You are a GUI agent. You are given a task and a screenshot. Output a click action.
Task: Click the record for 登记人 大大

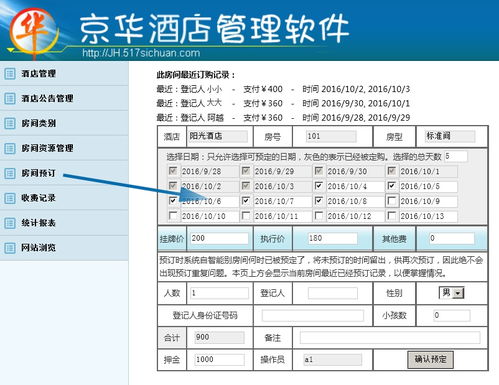tap(283, 103)
